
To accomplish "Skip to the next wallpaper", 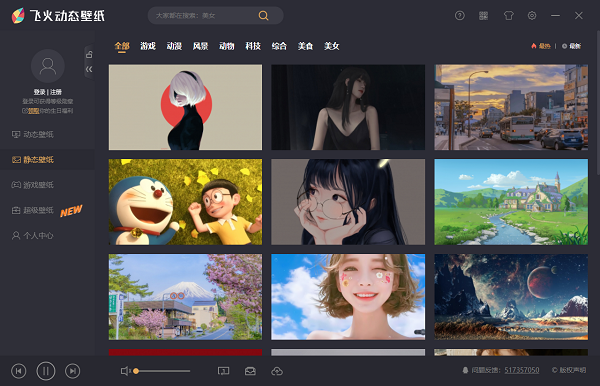I will pyautogui.click(x=72, y=371).
